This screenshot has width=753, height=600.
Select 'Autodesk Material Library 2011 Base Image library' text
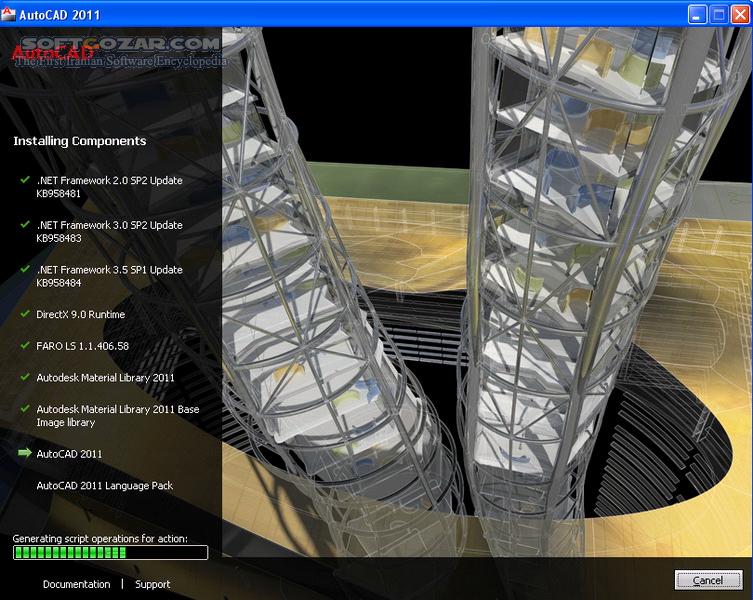pos(118,416)
